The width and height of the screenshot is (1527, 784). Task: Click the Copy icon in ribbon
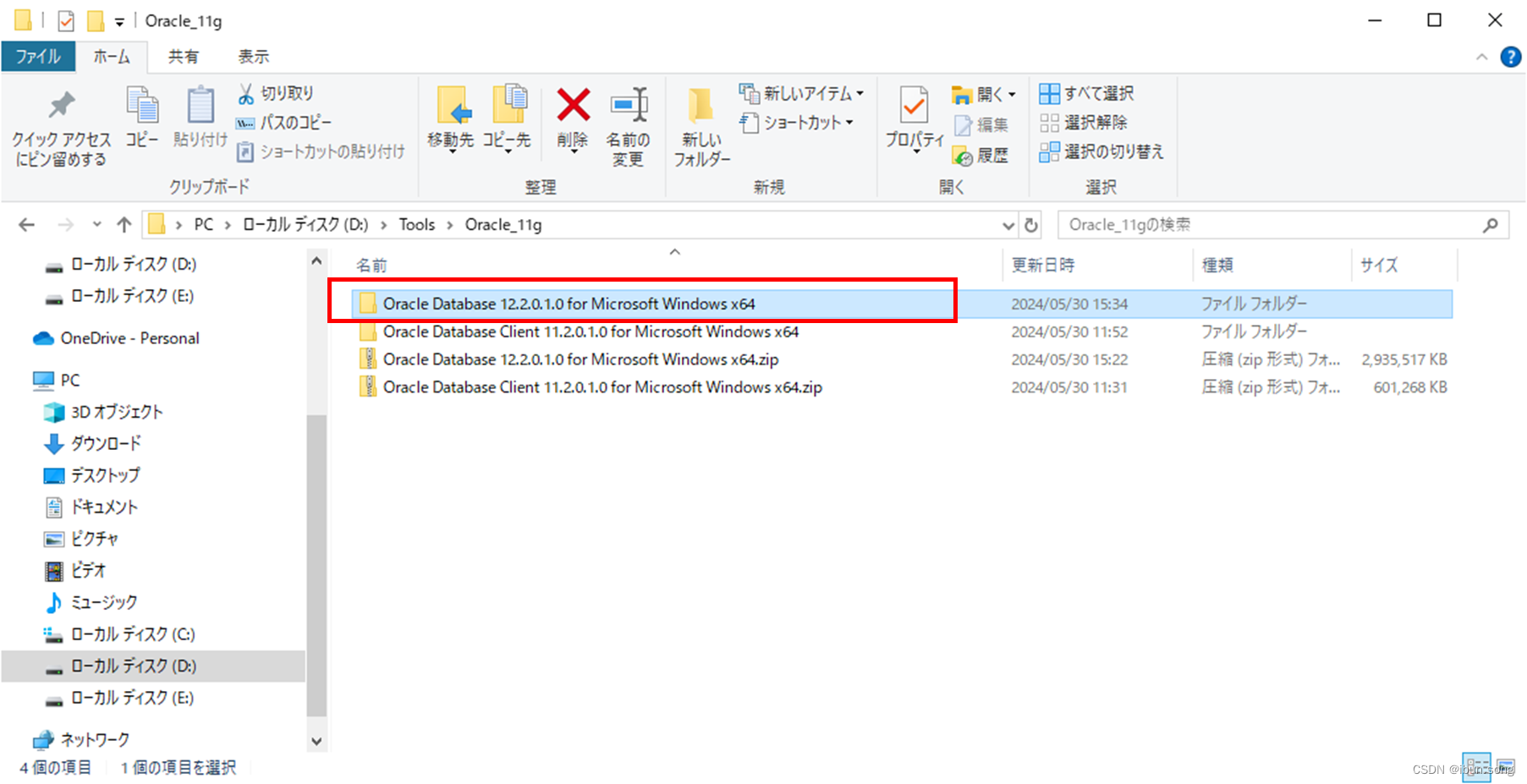(x=142, y=117)
